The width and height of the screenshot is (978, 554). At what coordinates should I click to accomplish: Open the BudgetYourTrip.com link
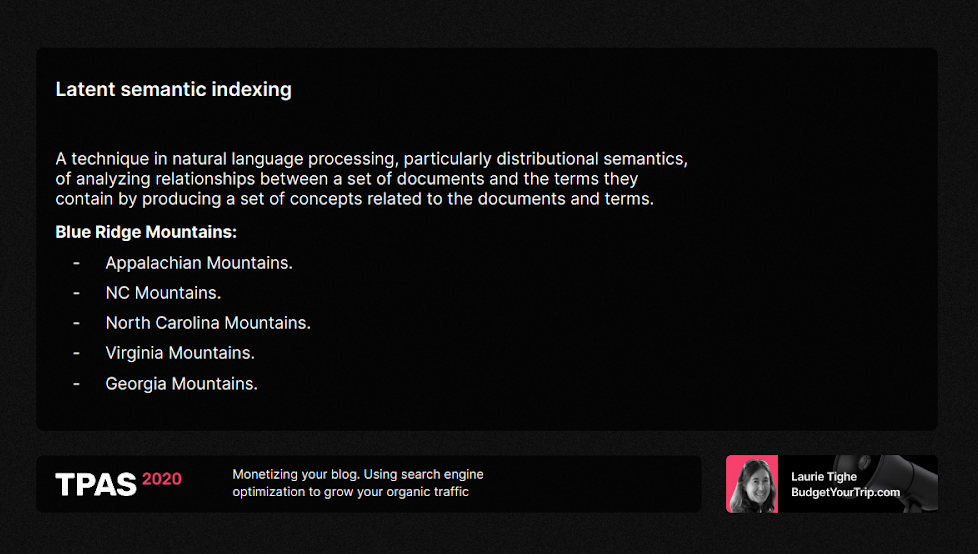845,492
